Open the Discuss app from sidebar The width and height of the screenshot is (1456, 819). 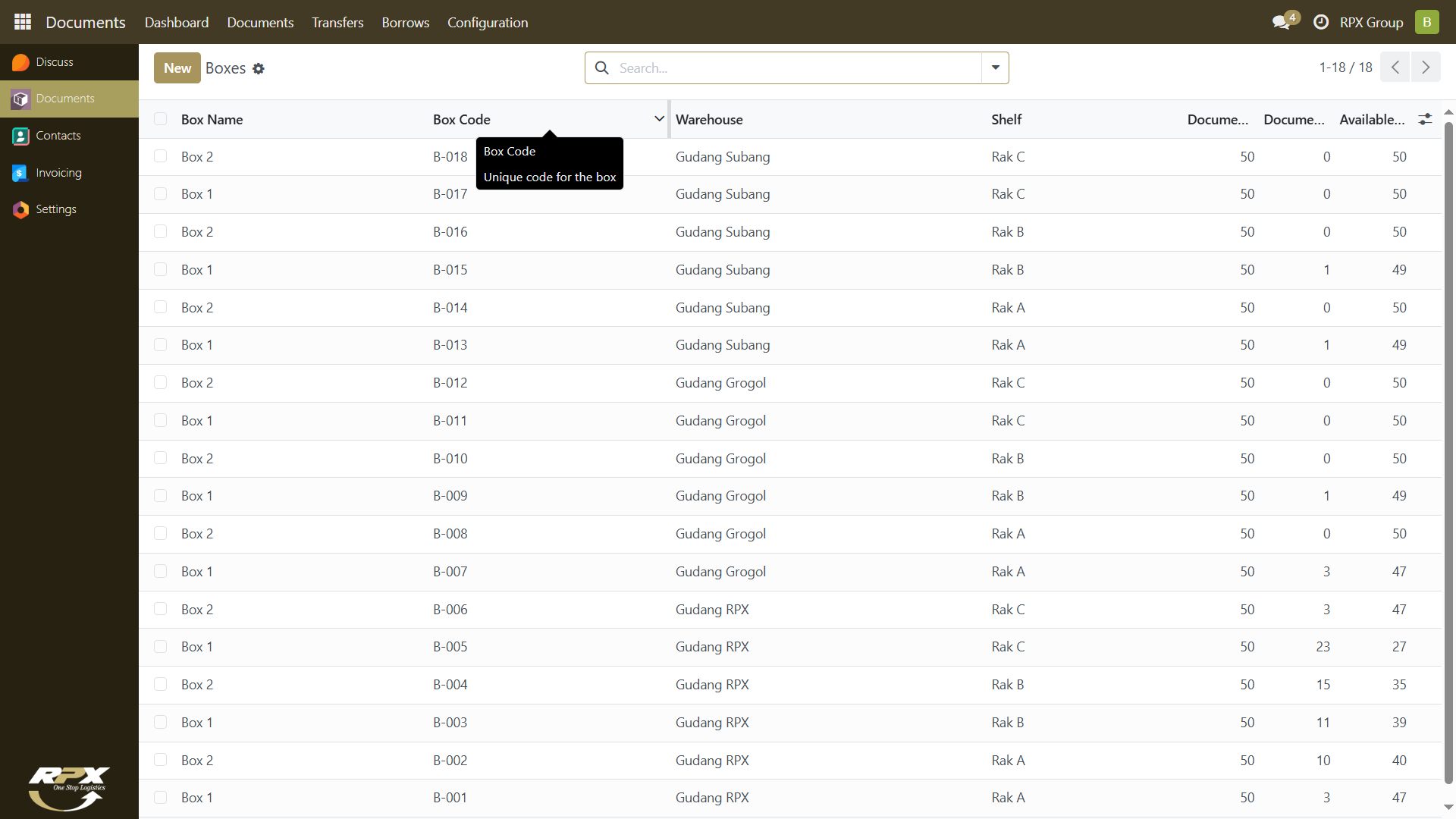(54, 62)
